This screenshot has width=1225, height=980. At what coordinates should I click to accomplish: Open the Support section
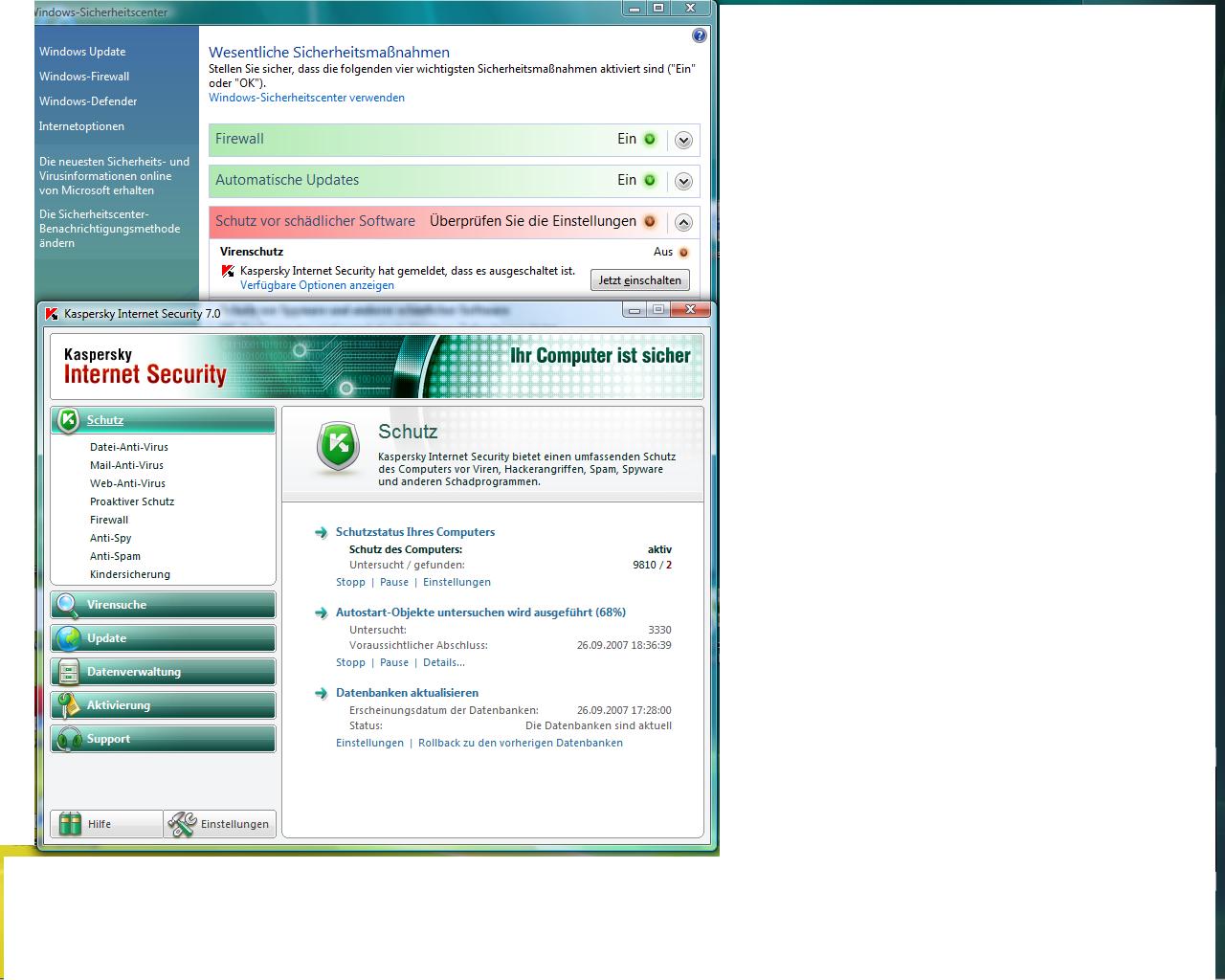(163, 739)
